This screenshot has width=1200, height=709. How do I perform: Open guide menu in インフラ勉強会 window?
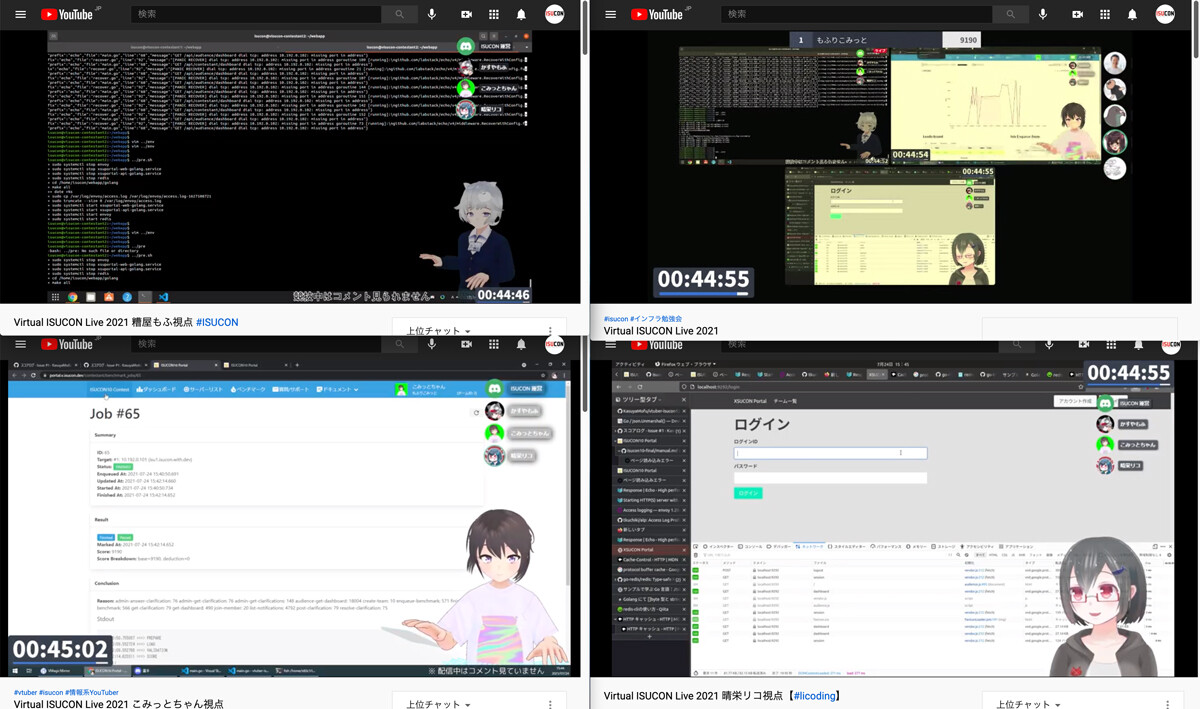(x=609, y=14)
